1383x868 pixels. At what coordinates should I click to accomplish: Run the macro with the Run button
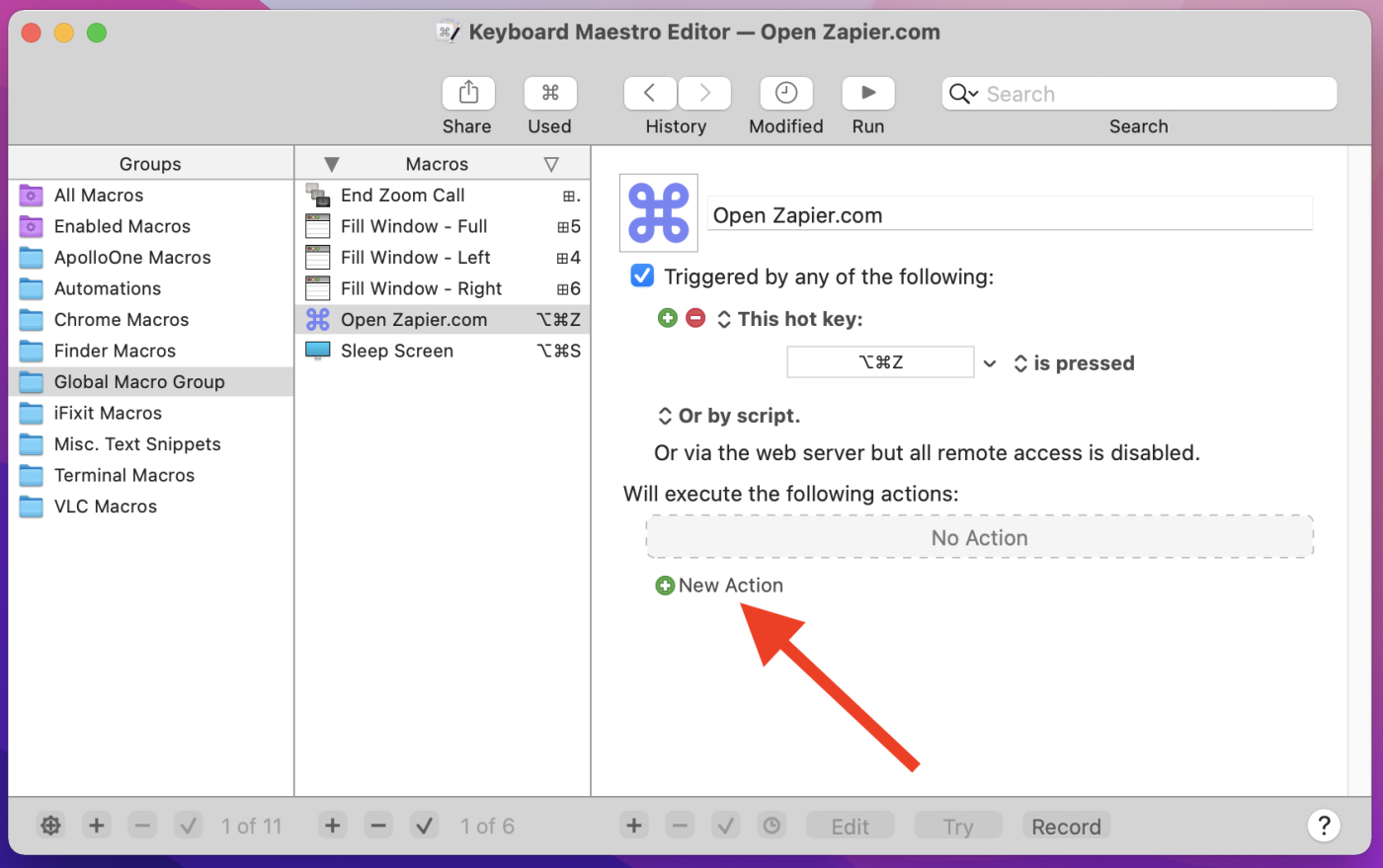868,93
